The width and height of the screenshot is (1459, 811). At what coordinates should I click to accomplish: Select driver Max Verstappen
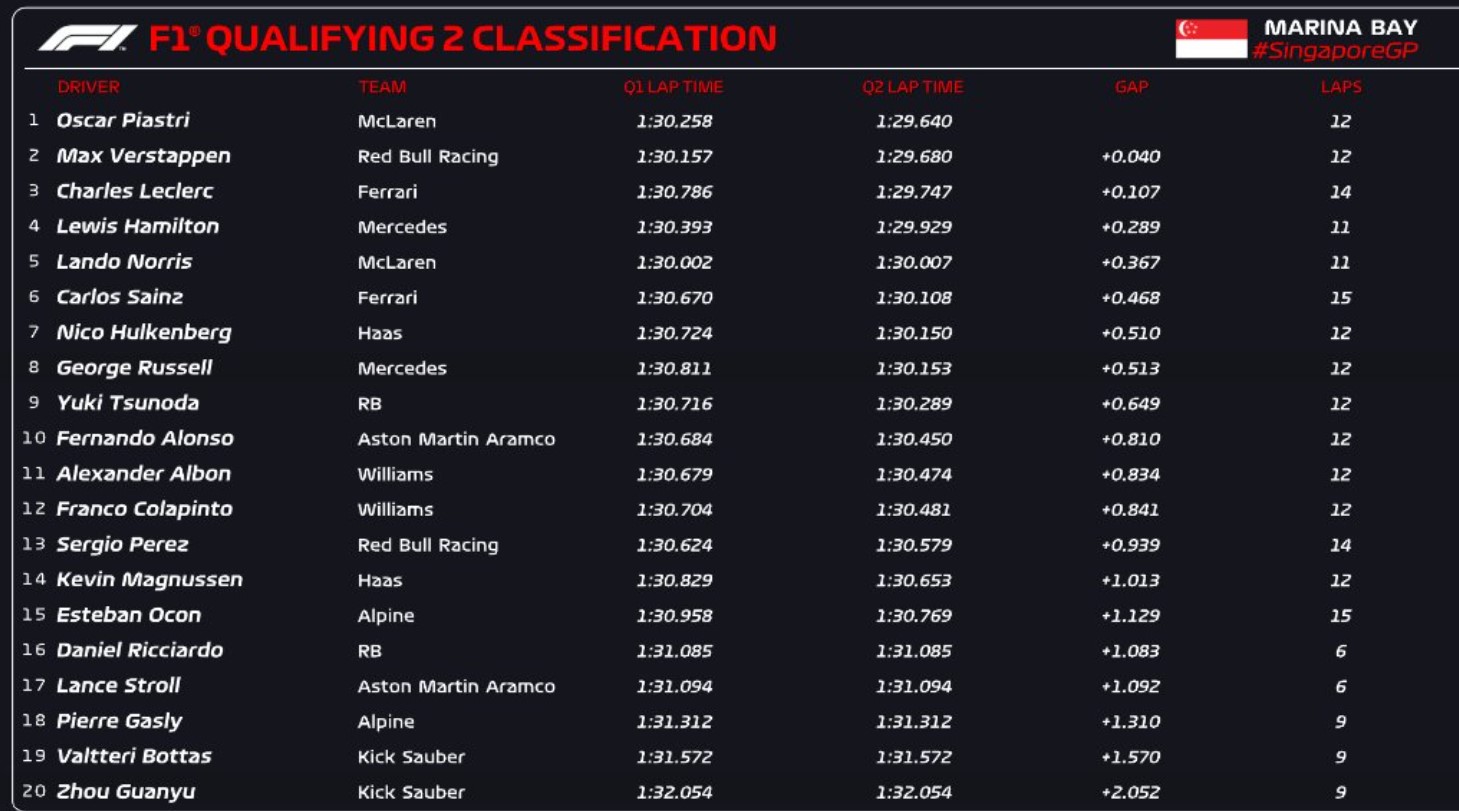[x=143, y=156]
